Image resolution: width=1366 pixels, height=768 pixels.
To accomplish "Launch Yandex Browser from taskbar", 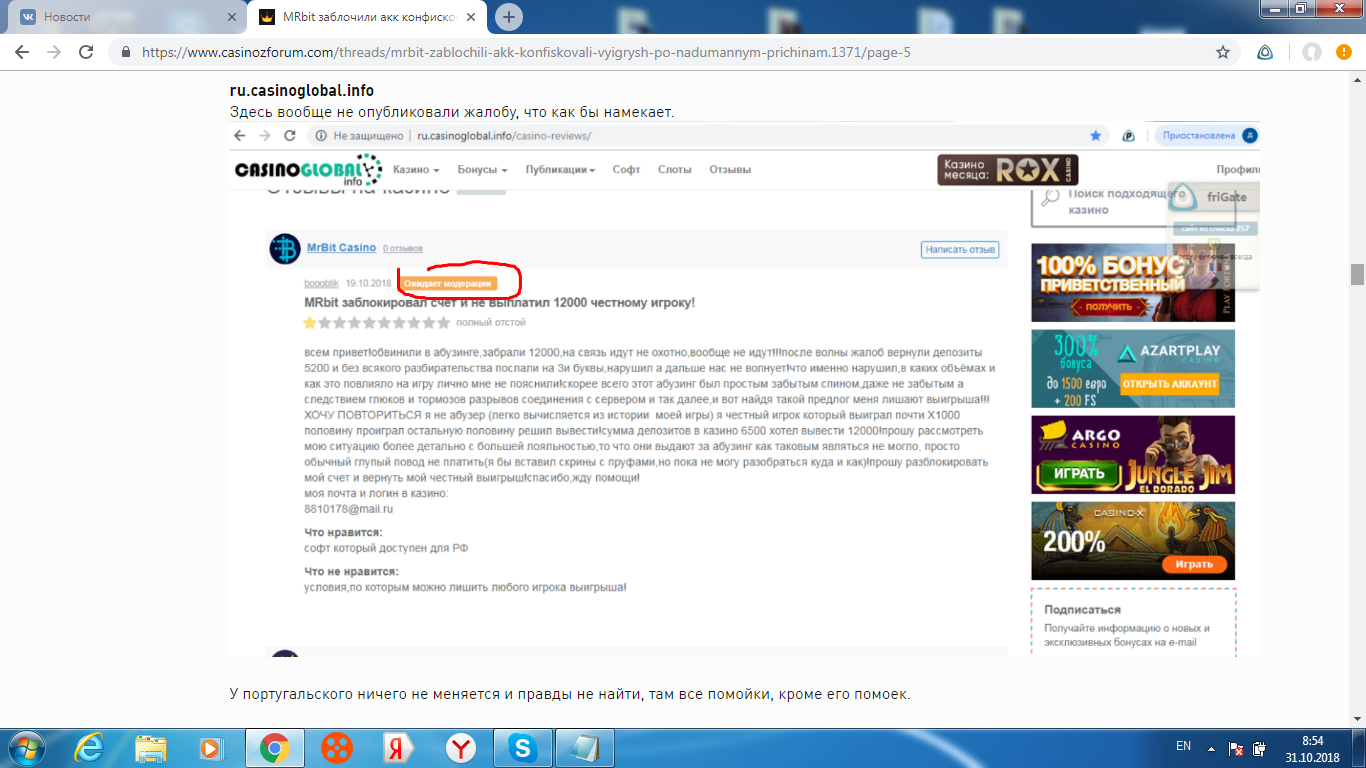I will pos(461,748).
